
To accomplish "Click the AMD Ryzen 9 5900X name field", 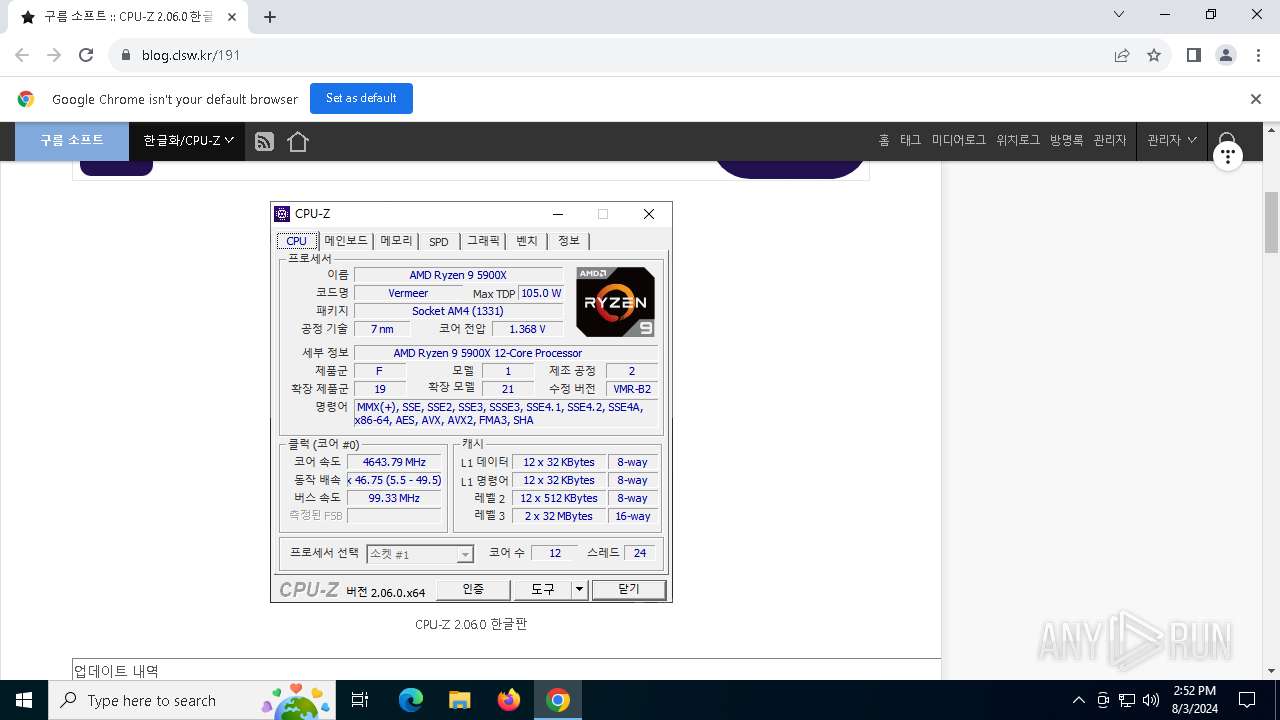I will (458, 275).
